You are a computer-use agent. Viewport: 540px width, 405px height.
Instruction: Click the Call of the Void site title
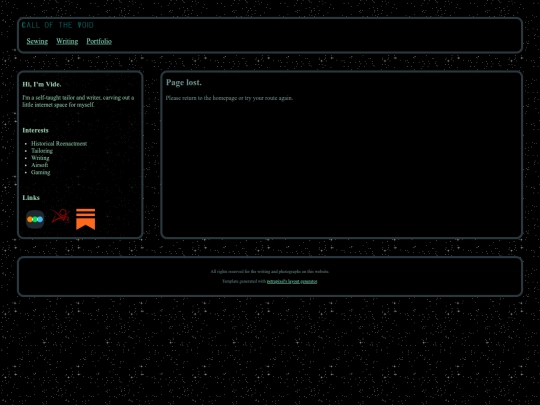coord(58,25)
